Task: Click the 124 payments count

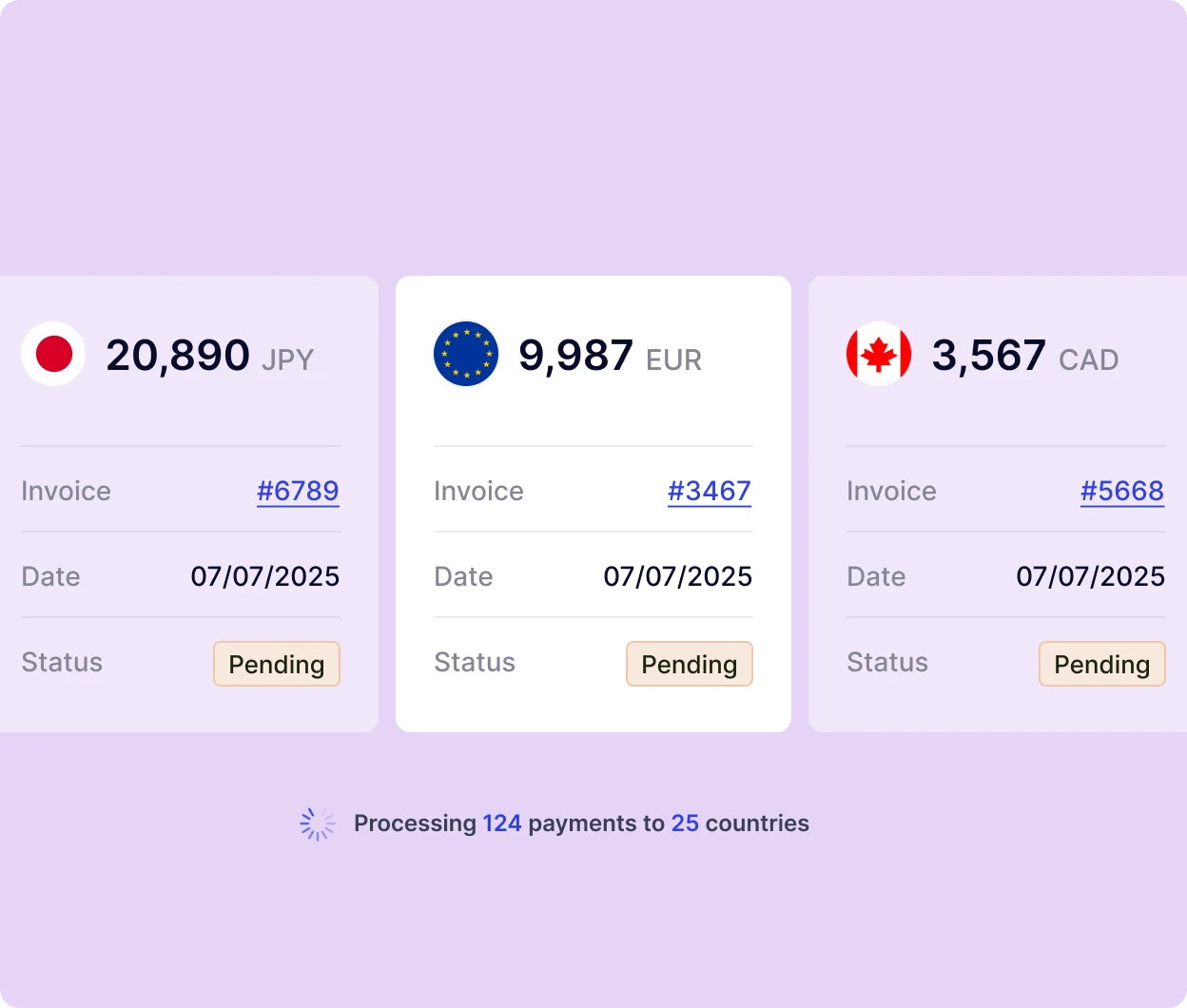Action: (502, 824)
